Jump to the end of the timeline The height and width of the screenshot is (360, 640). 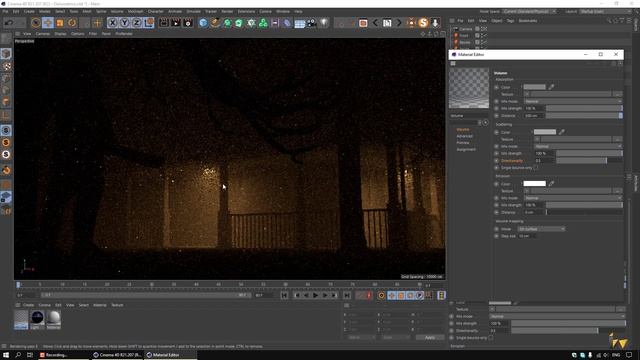(x=347, y=295)
